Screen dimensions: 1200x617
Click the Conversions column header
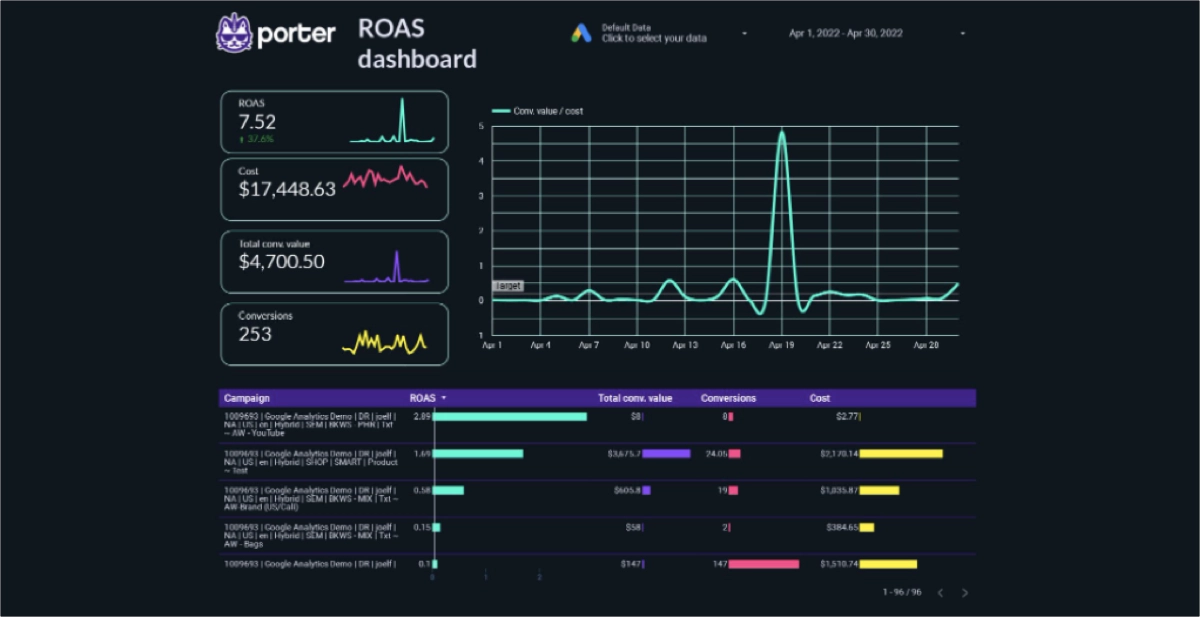[728, 398]
